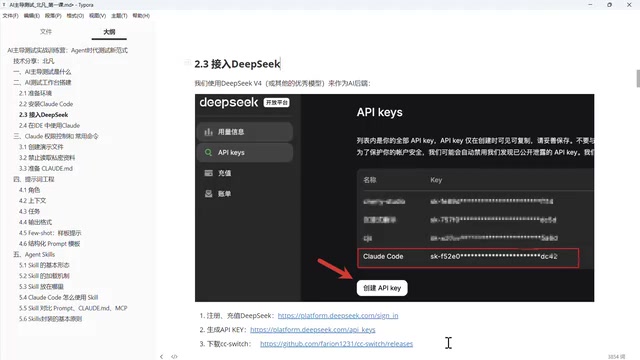Toggle source code mode icon

click(x=174, y=356)
